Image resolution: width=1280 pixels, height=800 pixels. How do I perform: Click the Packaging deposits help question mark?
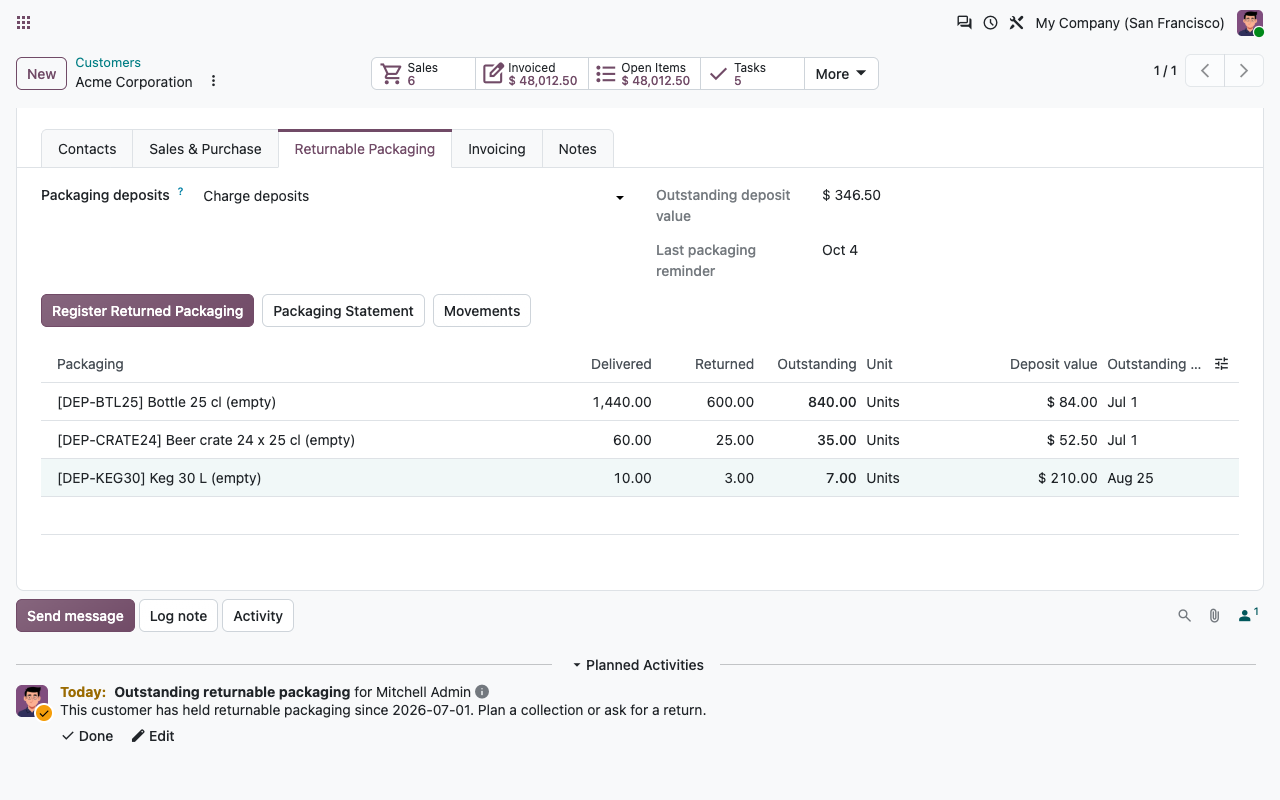click(181, 191)
